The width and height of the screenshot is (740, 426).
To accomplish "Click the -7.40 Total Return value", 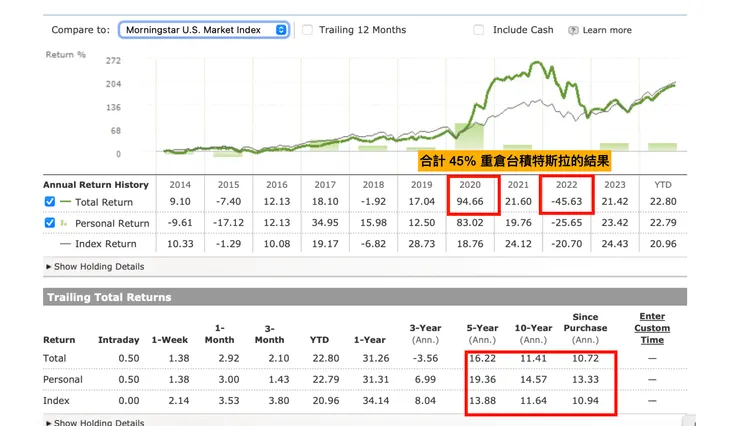I will (228, 201).
